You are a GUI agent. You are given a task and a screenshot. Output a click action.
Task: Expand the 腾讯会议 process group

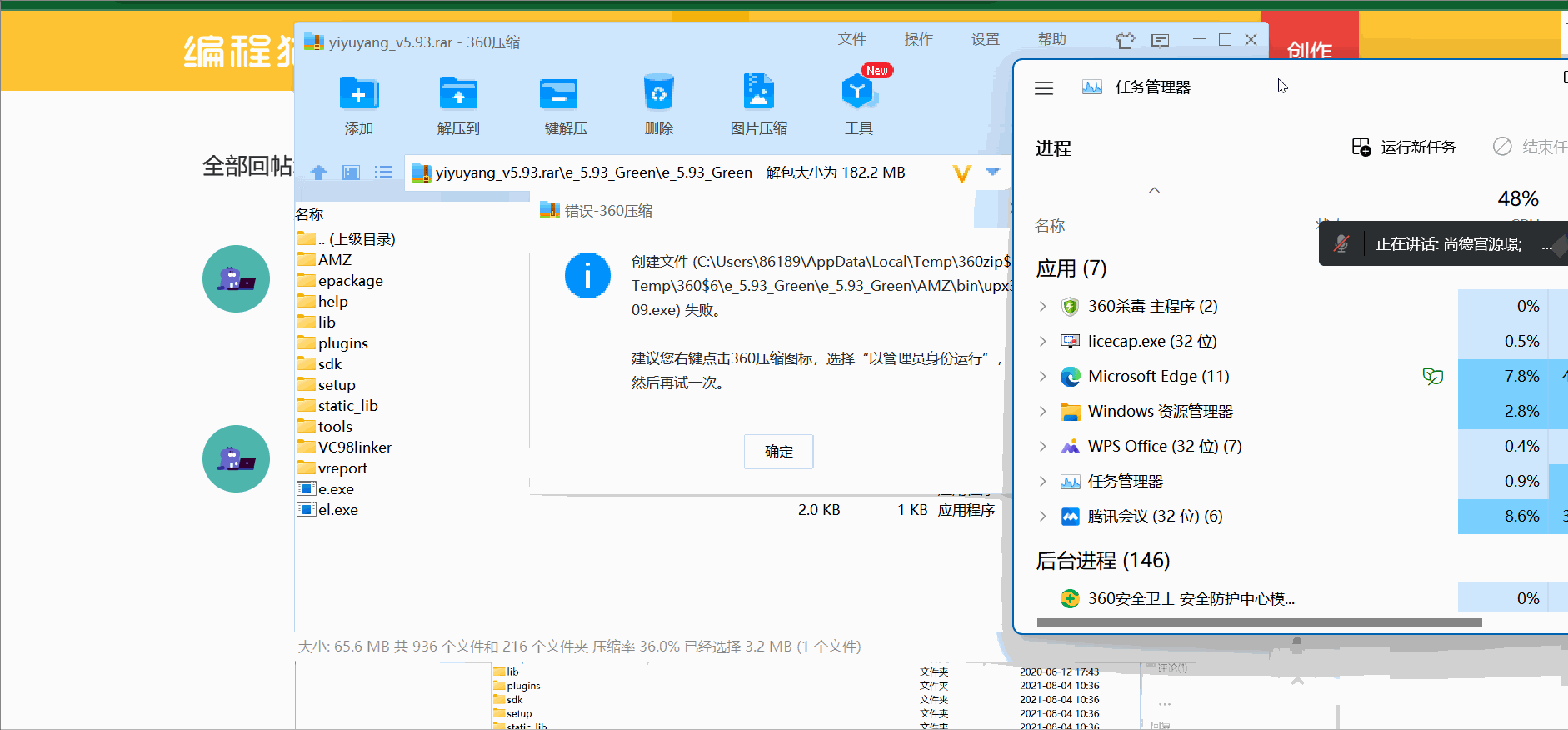coord(1042,517)
